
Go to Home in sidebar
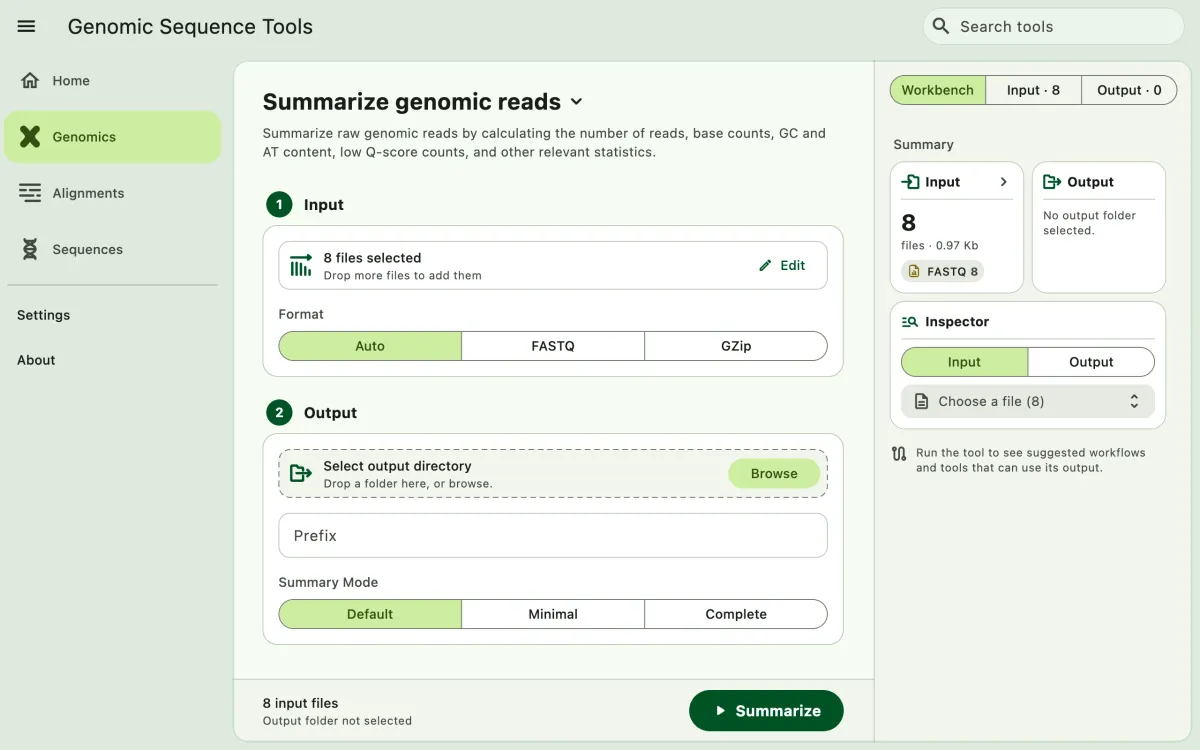(x=112, y=81)
